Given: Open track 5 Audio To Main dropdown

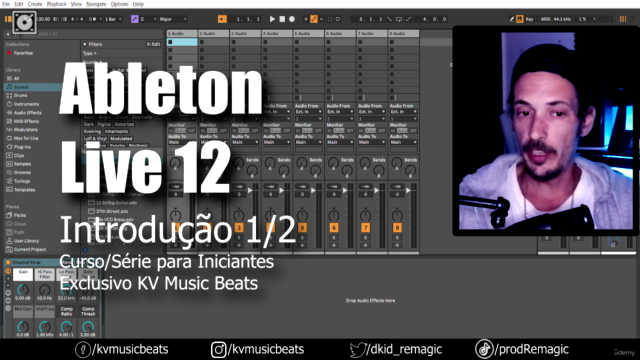Looking at the screenshot, I should 308,142.
